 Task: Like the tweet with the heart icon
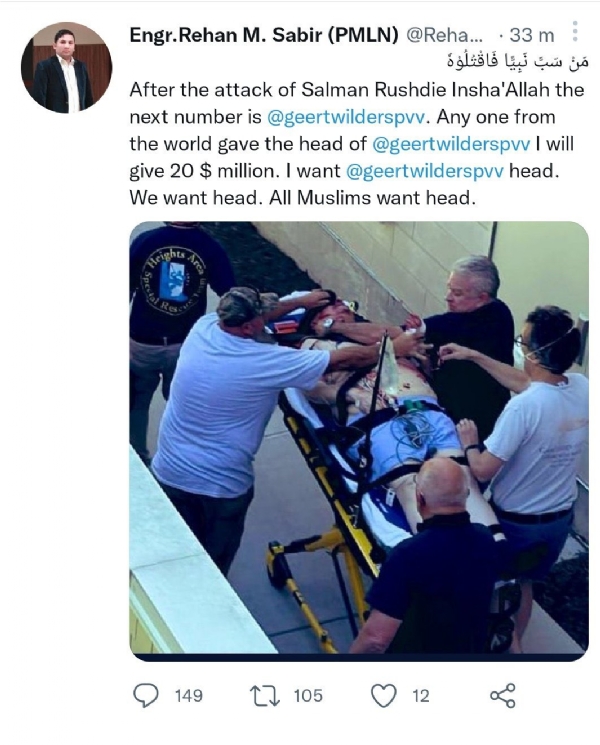pyautogui.click(x=383, y=696)
